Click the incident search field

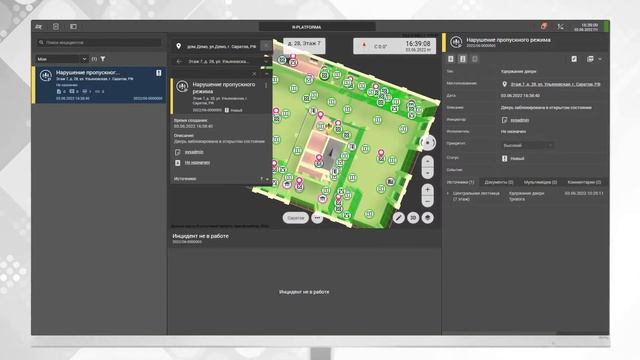tap(99, 42)
